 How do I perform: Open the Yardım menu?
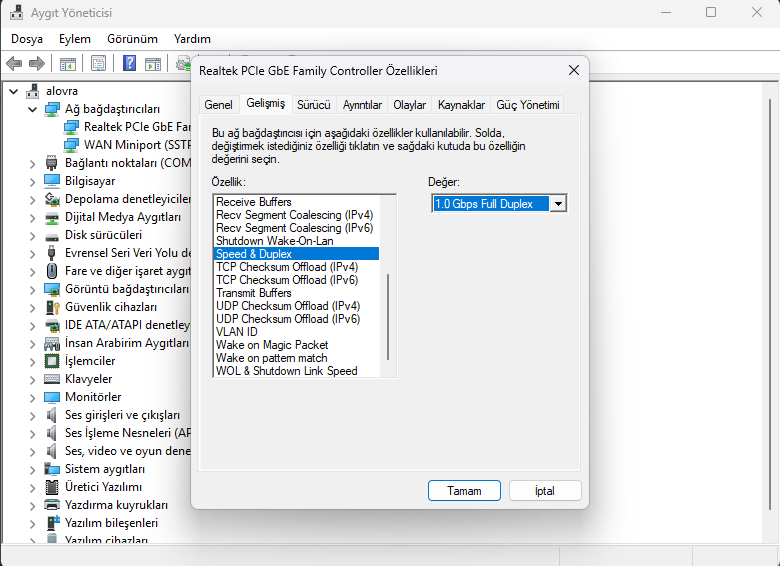(x=192, y=39)
